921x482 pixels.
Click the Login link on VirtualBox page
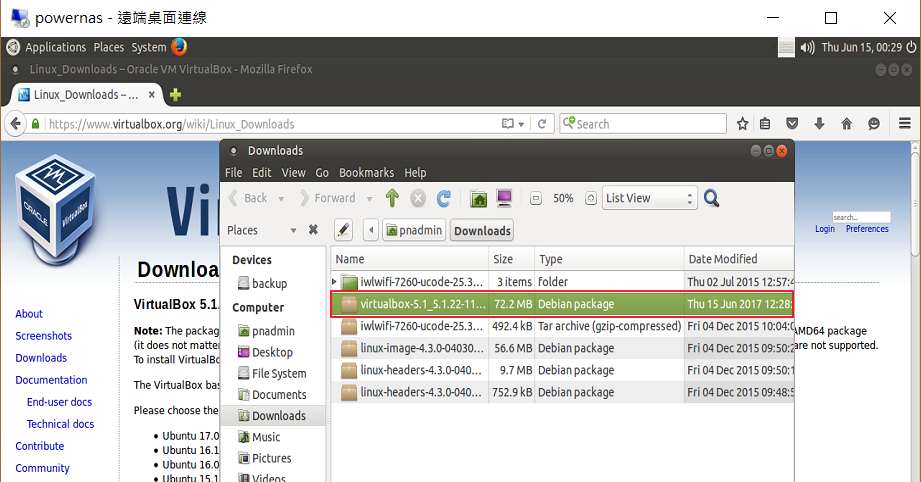tap(825, 229)
